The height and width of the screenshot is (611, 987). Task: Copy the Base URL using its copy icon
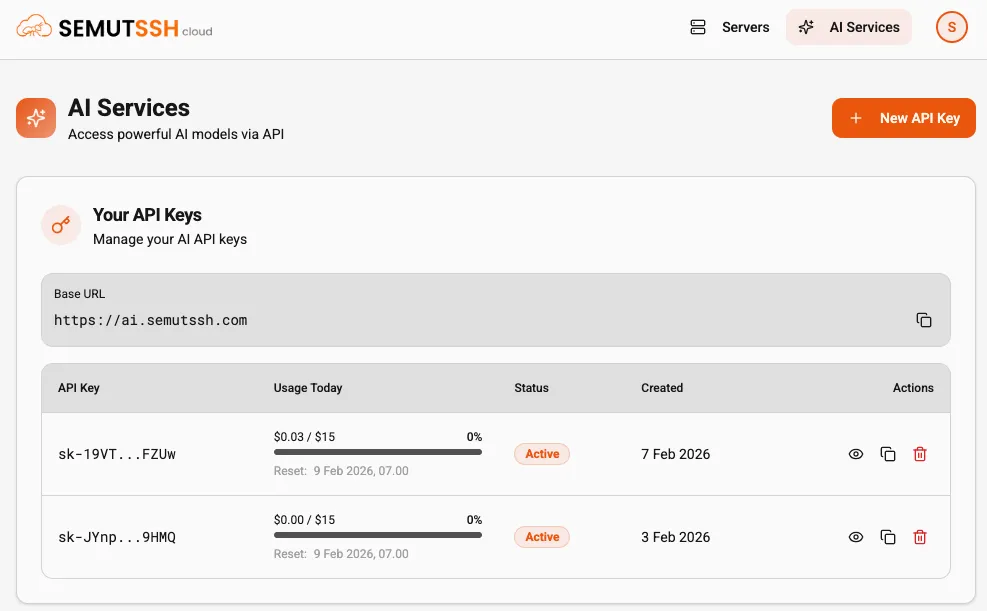click(923, 319)
